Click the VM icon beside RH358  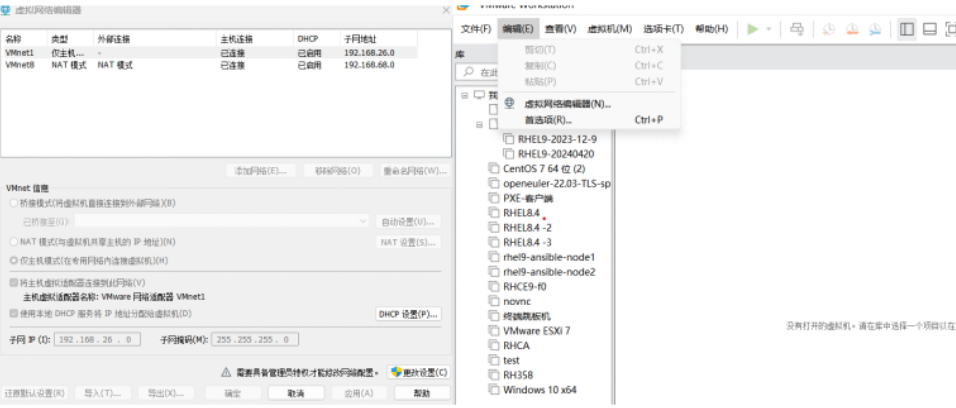[x=494, y=375]
